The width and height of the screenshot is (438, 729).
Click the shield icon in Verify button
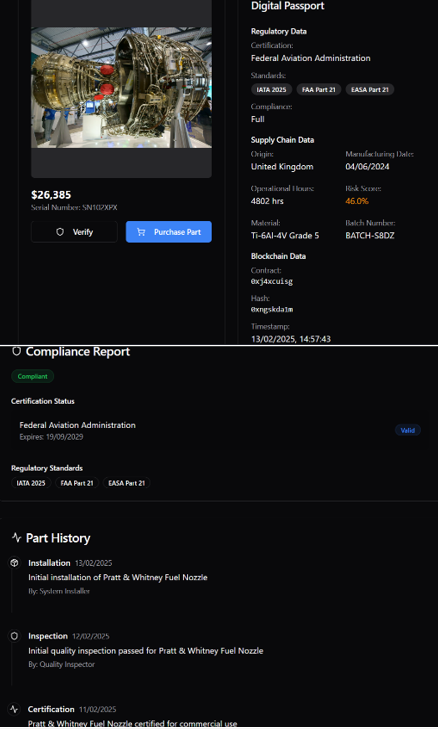pos(60,232)
